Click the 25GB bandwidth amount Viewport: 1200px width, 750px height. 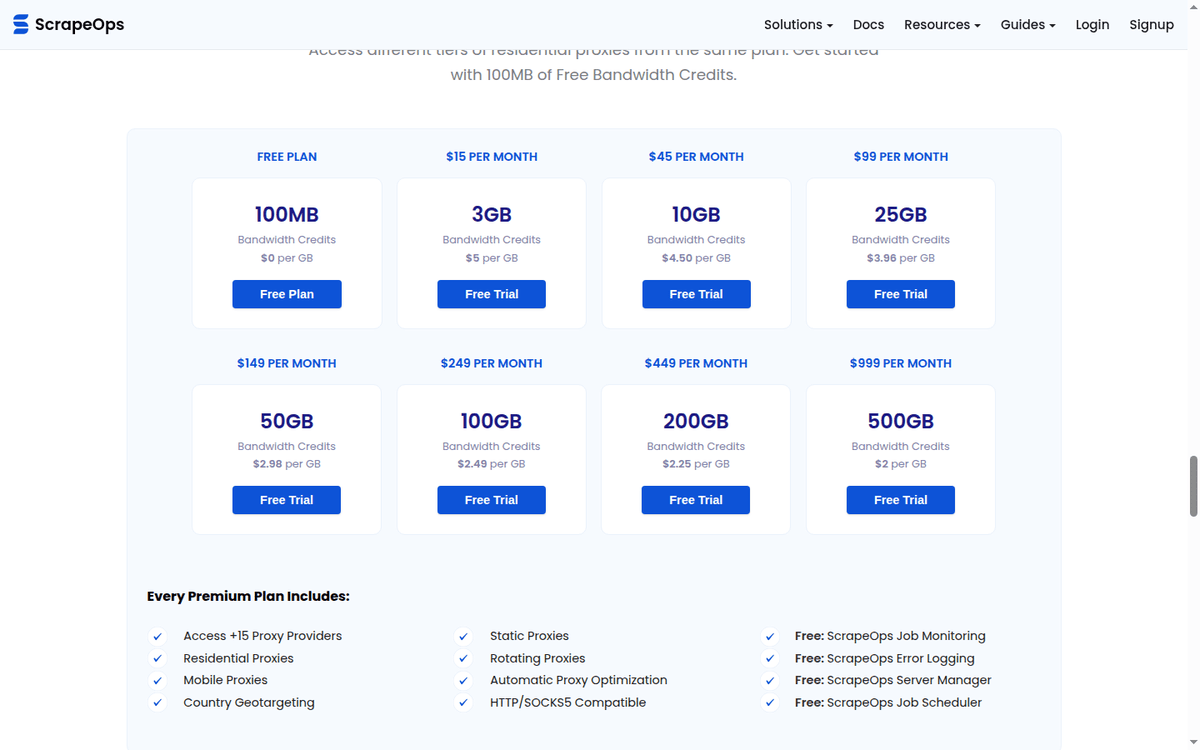click(900, 214)
